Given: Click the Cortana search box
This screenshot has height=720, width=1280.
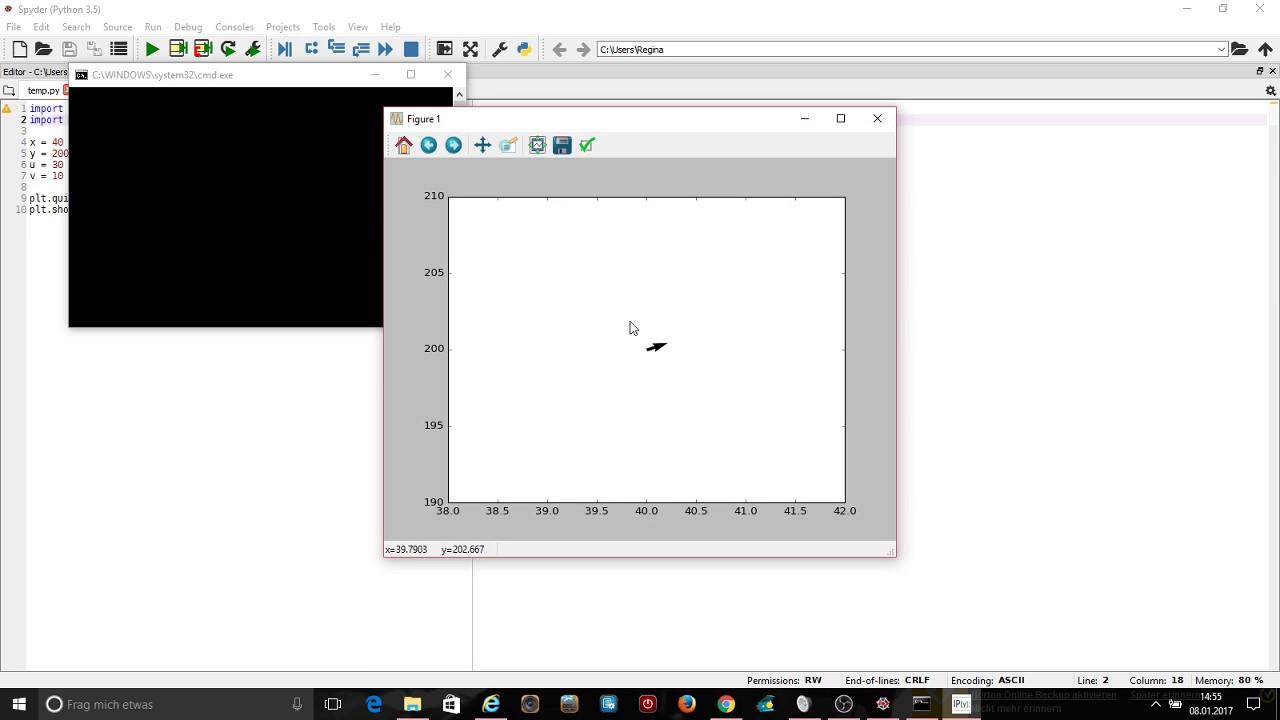Looking at the screenshot, I should coord(175,704).
